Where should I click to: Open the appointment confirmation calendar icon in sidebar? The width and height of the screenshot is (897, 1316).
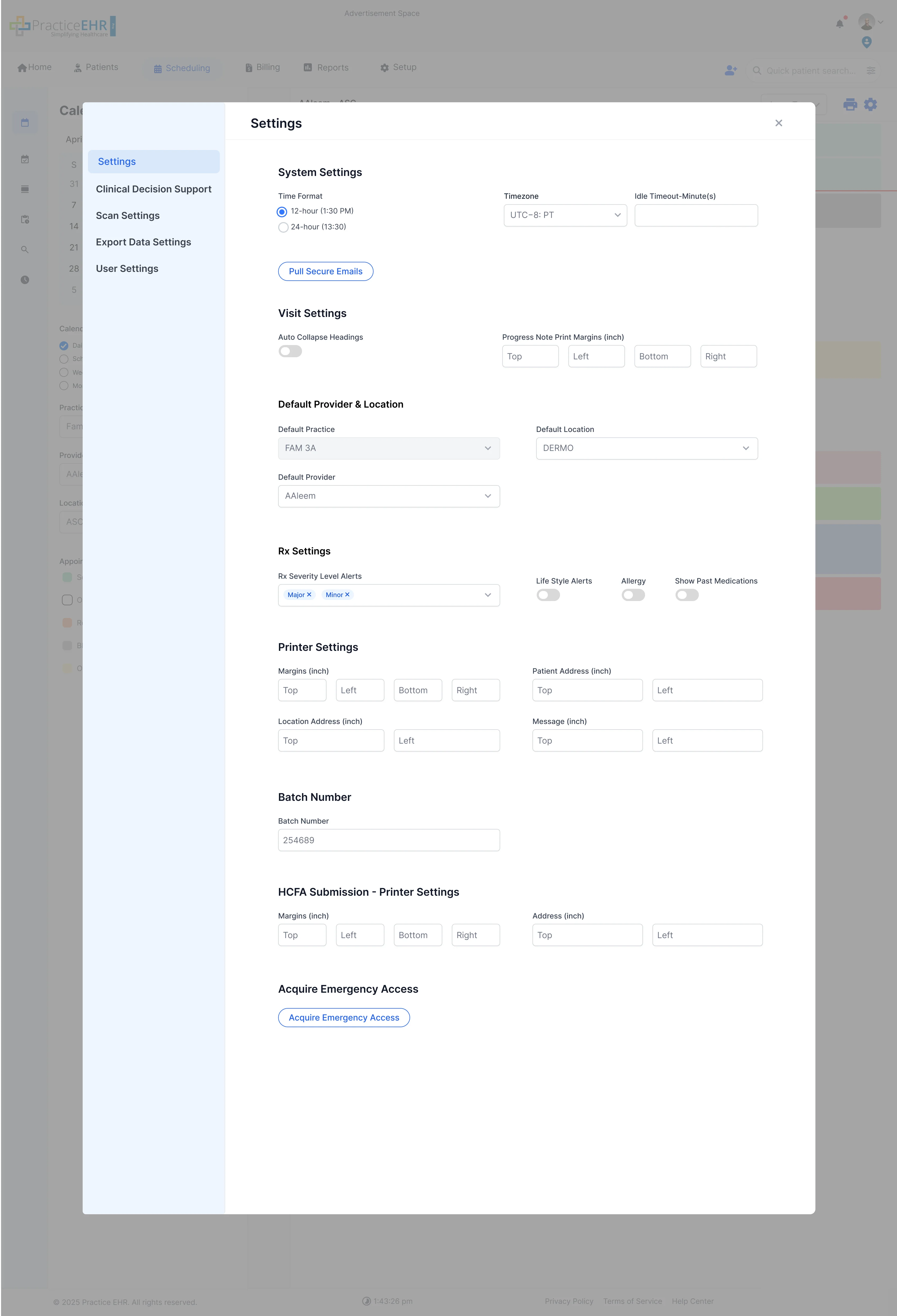pyautogui.click(x=25, y=159)
